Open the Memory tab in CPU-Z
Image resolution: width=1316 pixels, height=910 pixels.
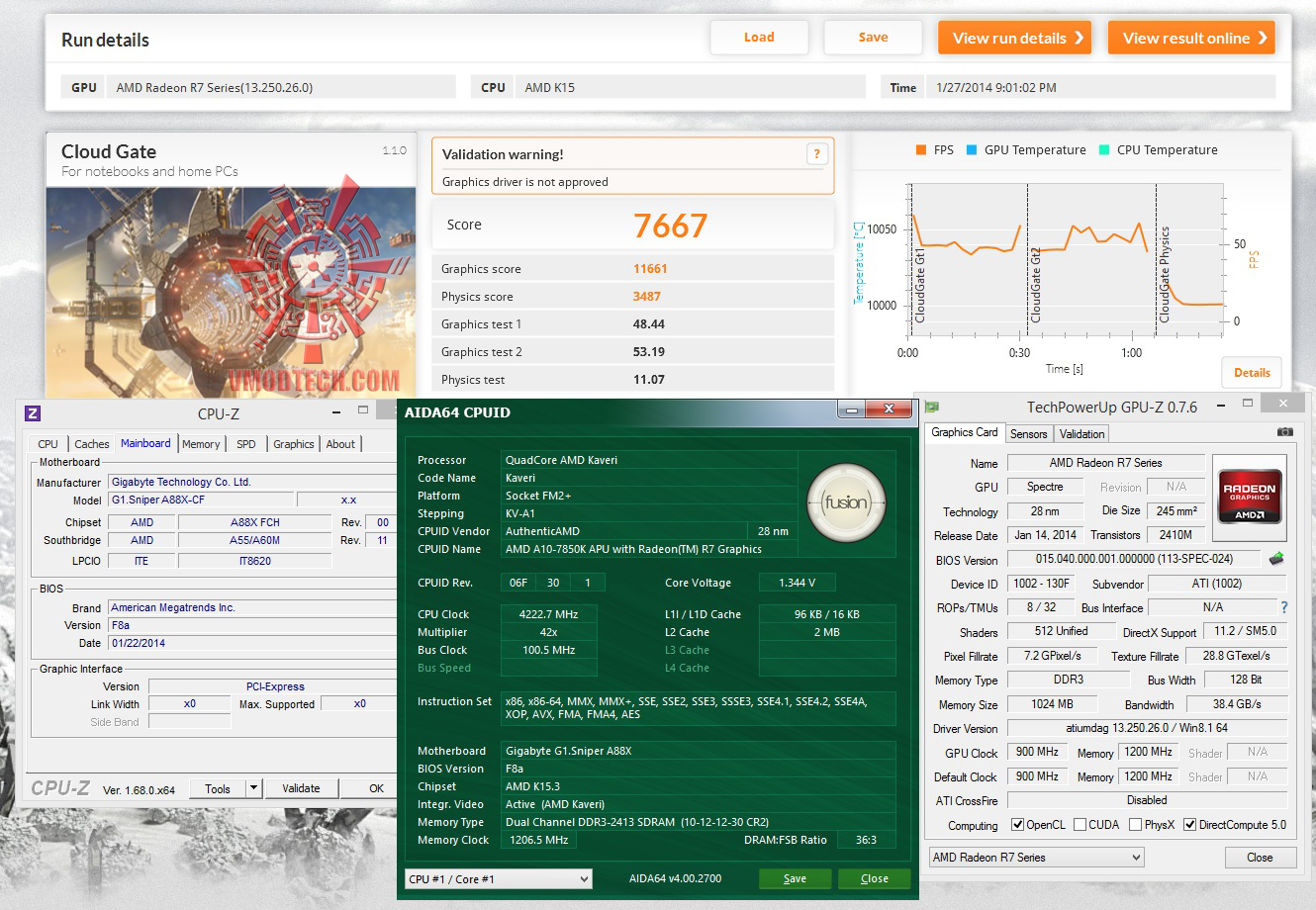(201, 444)
